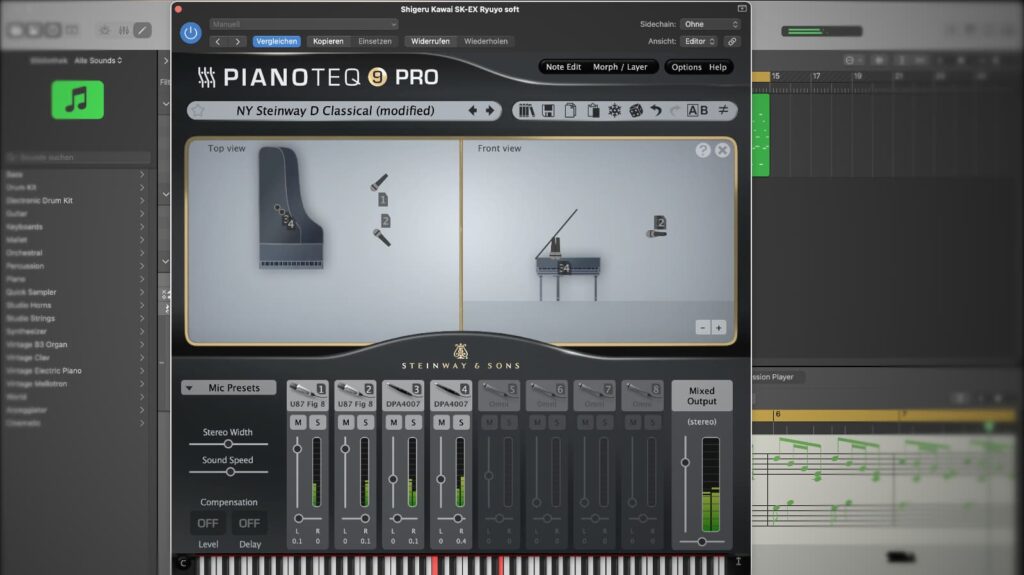Screen dimensions: 1024x575
Task: Click the dice random preset icon
Action: tap(635, 111)
